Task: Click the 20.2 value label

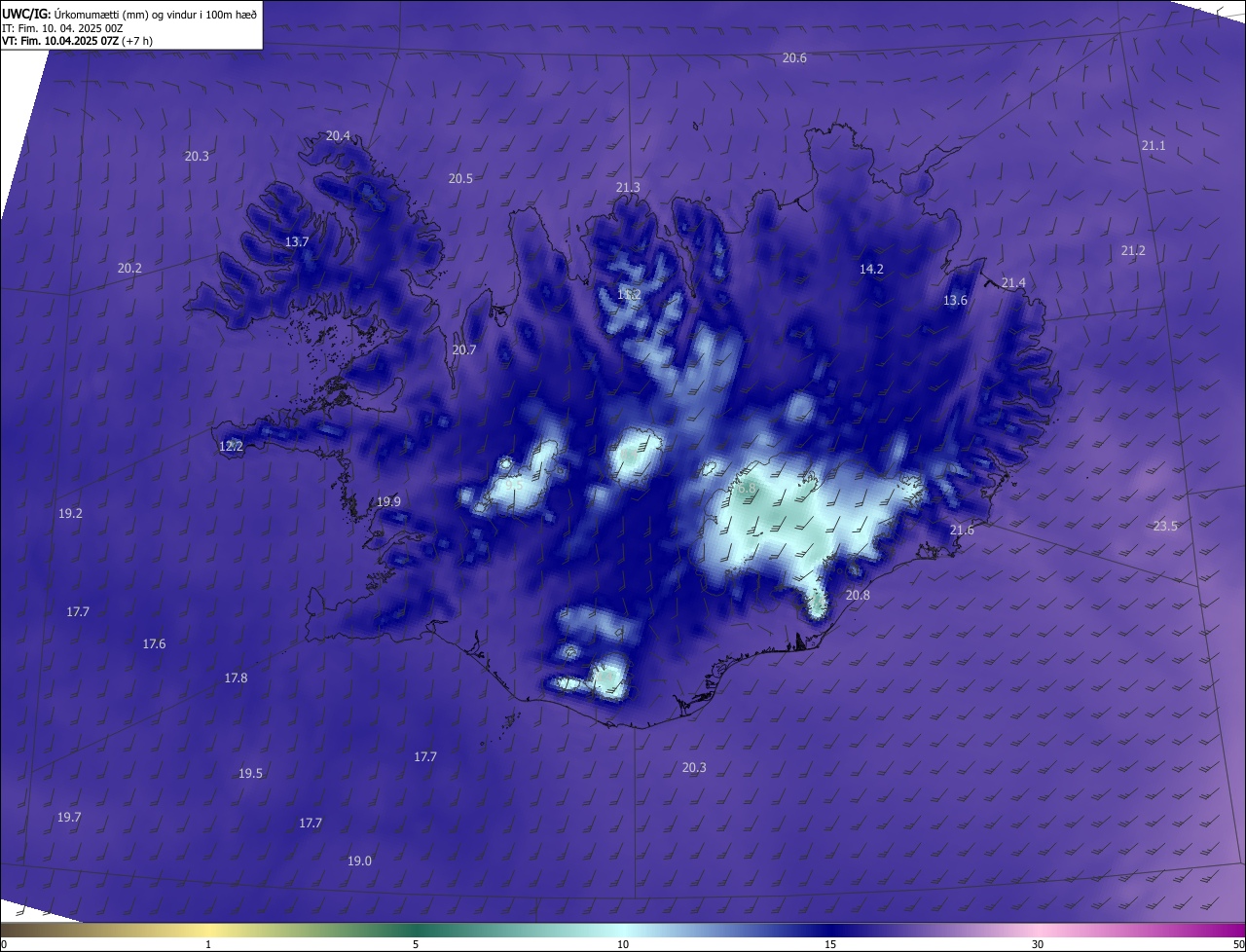Action: (129, 269)
